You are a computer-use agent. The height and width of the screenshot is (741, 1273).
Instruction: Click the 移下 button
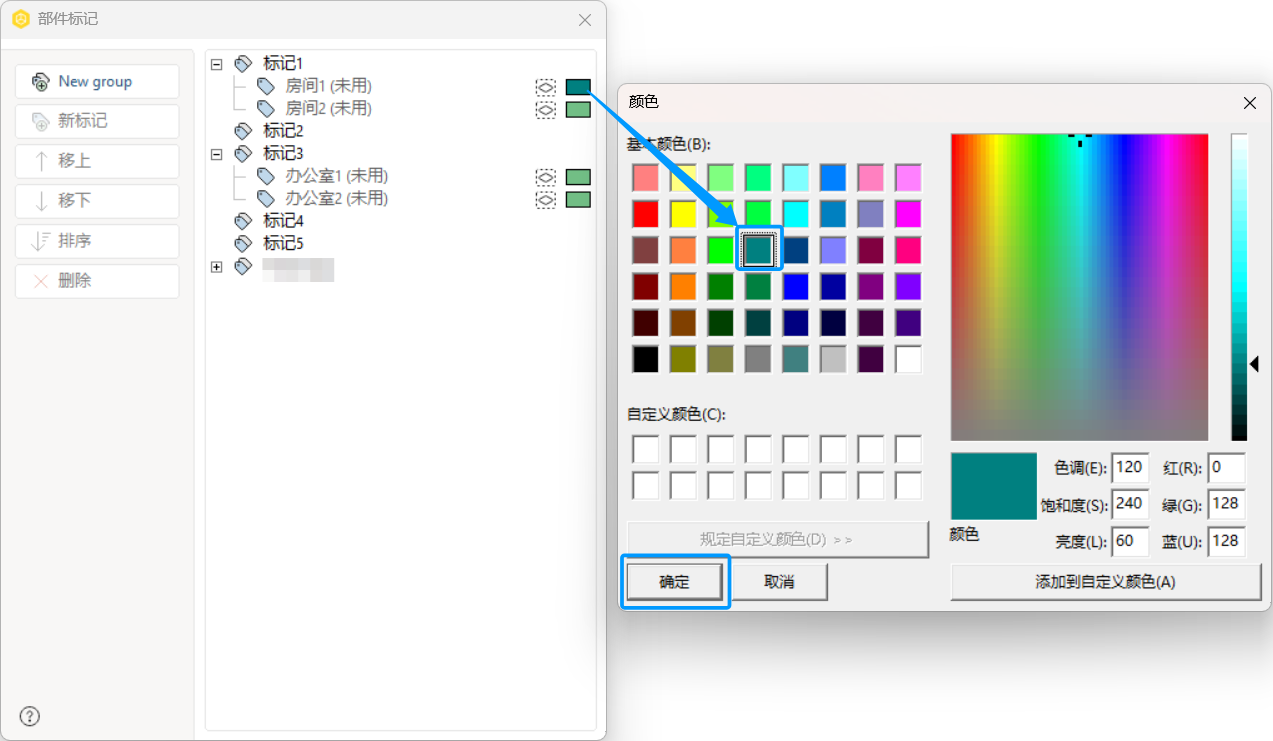[x=97, y=201]
